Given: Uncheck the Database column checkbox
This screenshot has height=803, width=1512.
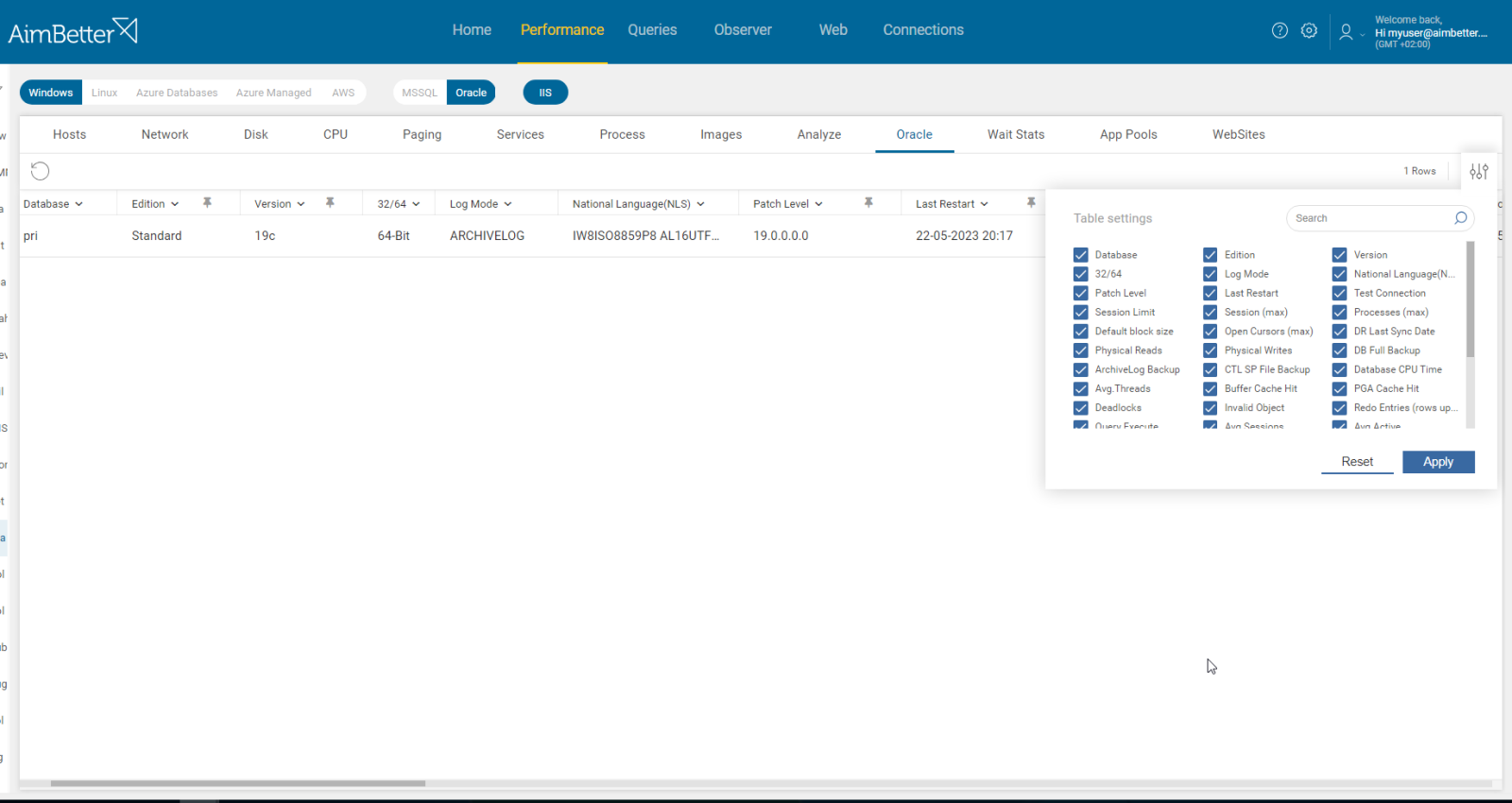Looking at the screenshot, I should pyautogui.click(x=1081, y=255).
